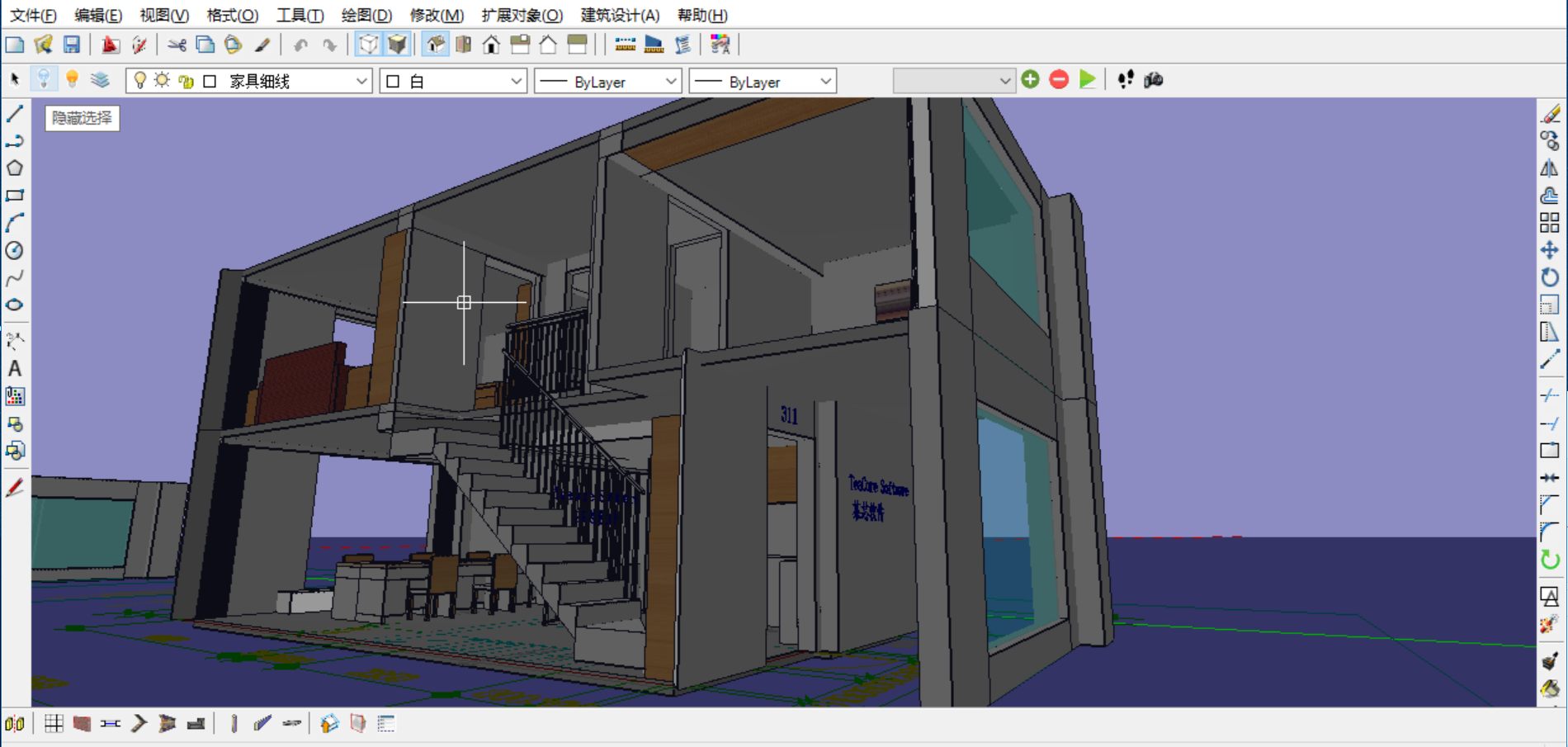Click the window insert tool icon
This screenshot has height=747, width=1568.
click(x=111, y=724)
